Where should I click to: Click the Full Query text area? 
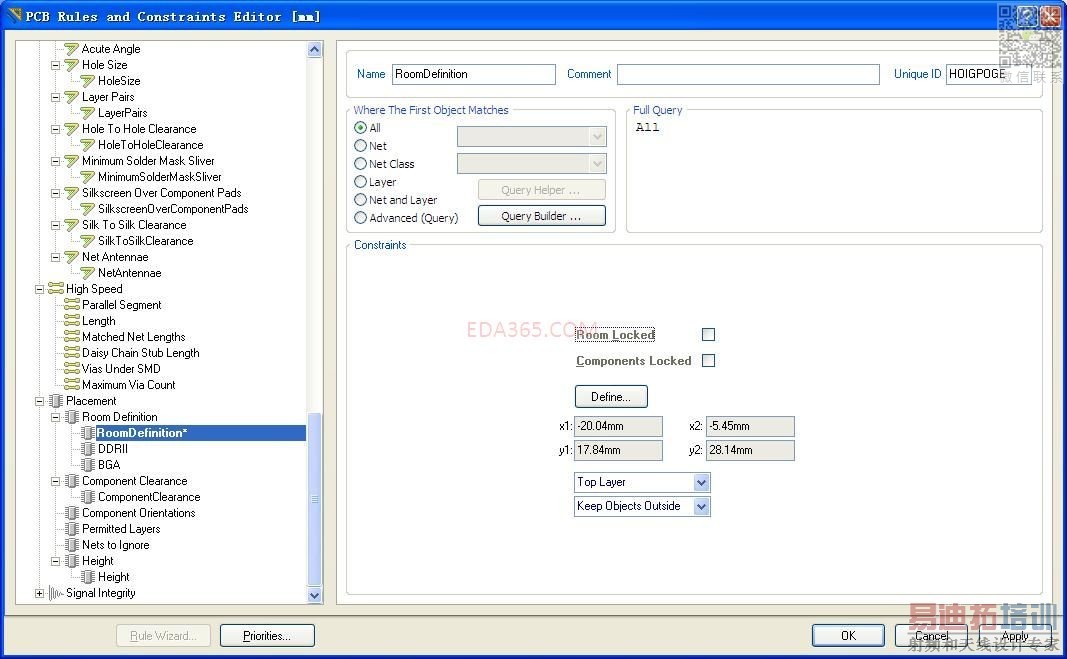[x=834, y=174]
